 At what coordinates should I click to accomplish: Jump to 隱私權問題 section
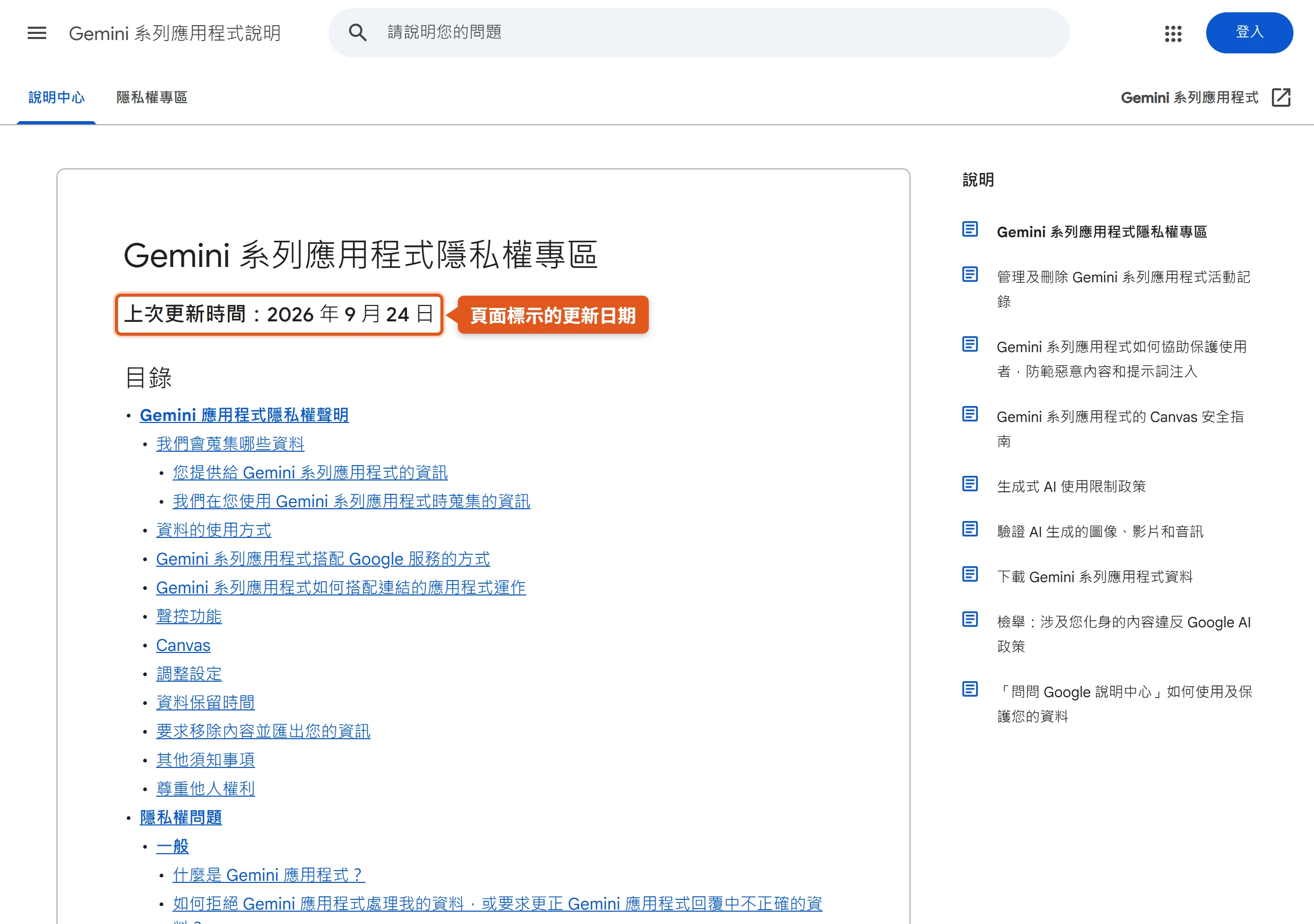(181, 818)
